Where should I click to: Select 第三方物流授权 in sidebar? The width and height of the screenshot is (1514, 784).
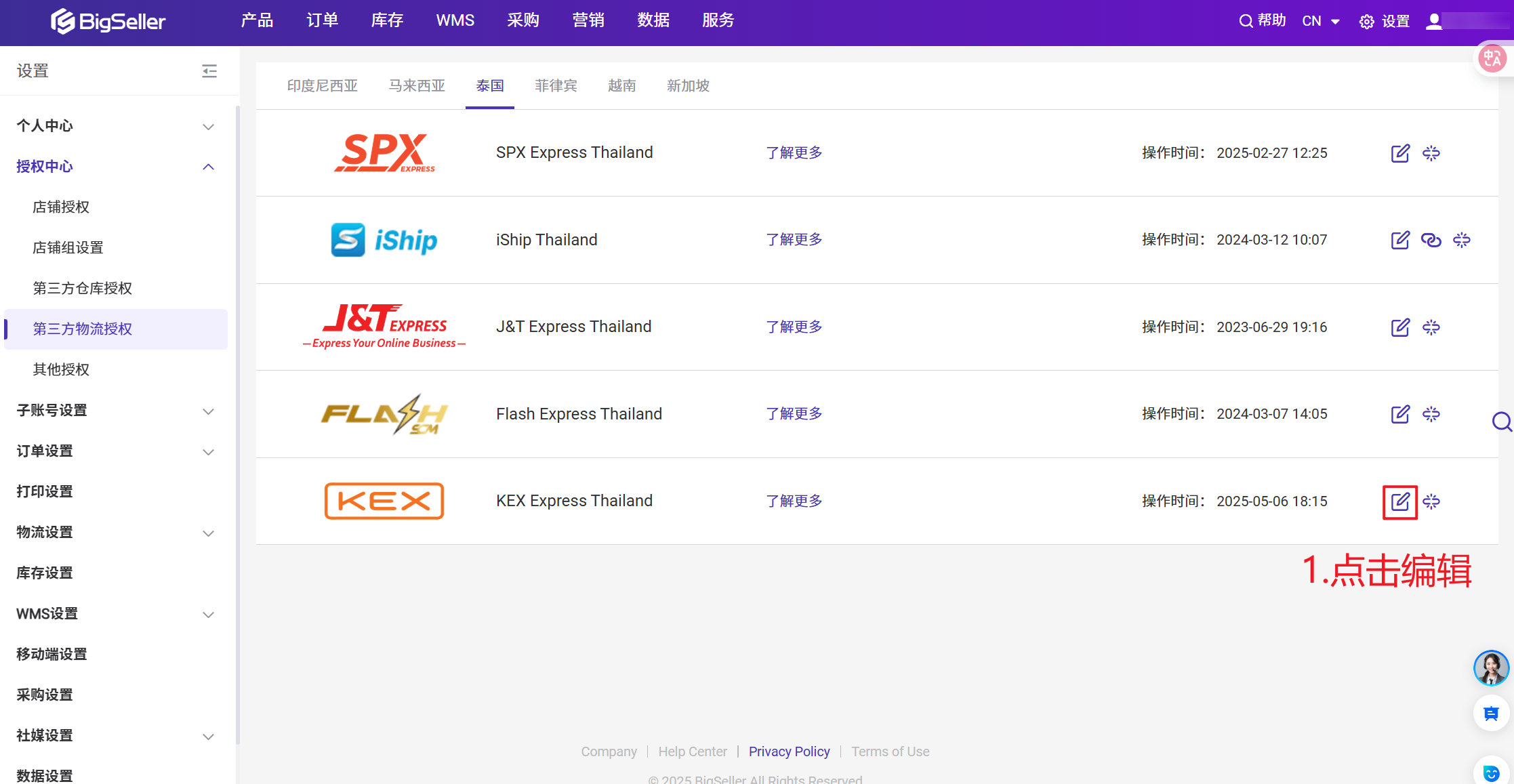[x=115, y=329]
